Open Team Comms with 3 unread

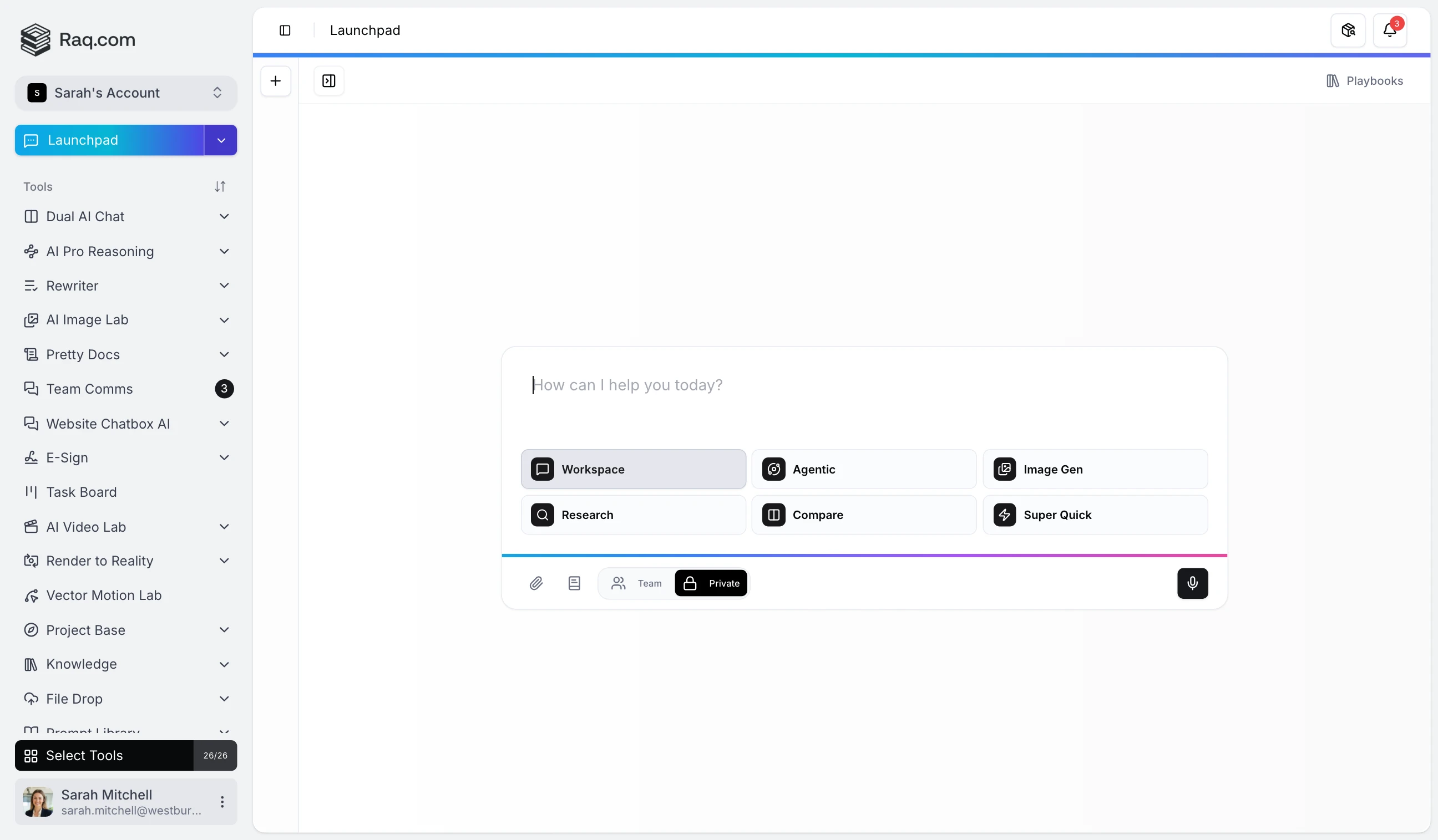(89, 389)
